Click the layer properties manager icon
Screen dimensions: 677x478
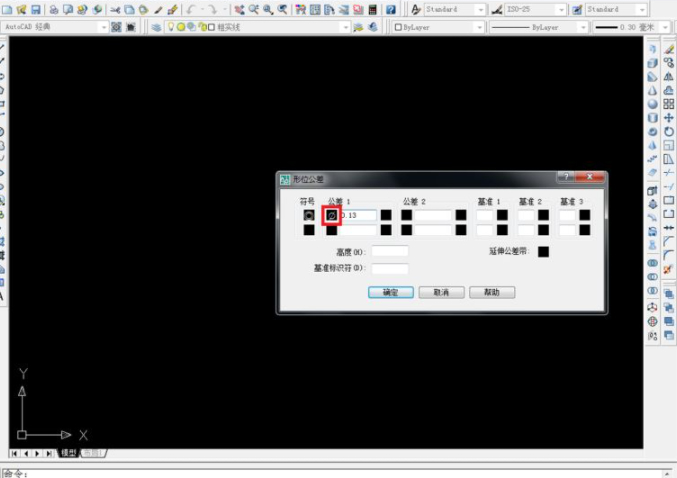(157, 27)
